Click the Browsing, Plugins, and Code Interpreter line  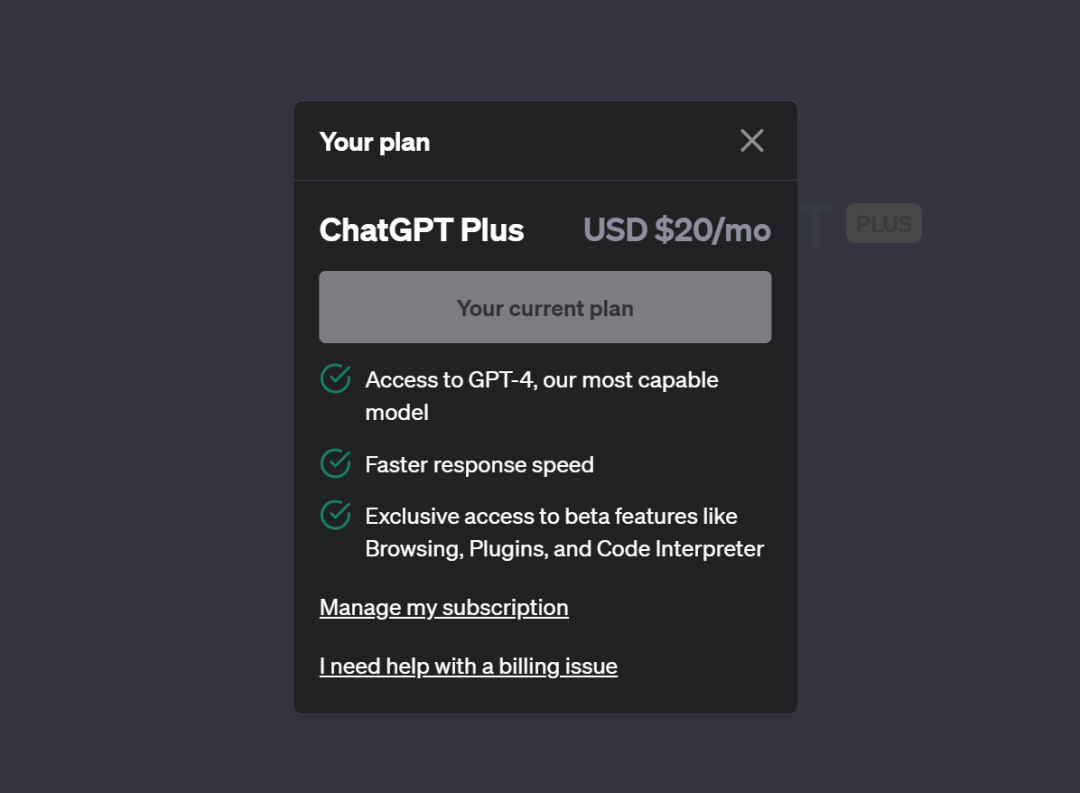(x=564, y=549)
